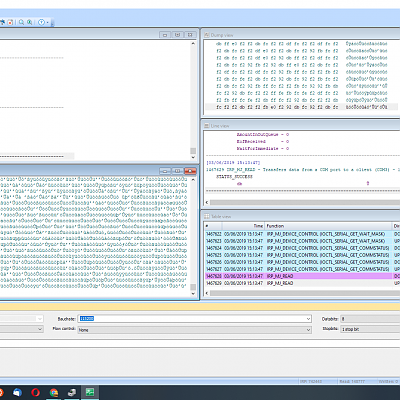Open the Chrome browser taskbar icon
Screen dimensions: 400x400
tap(54, 392)
